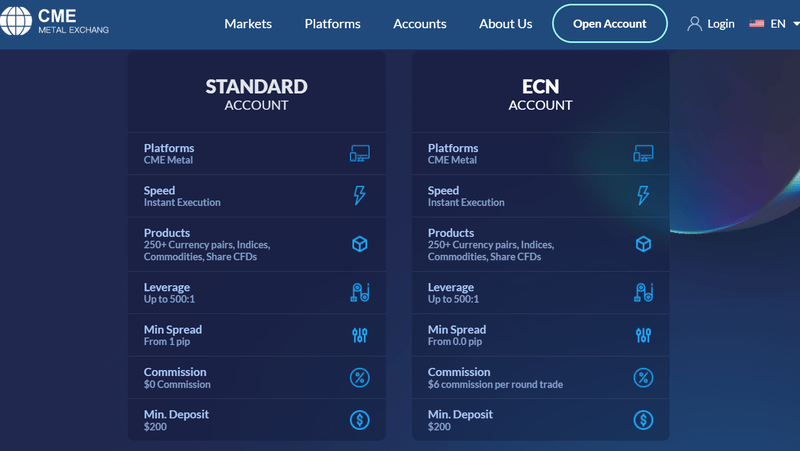Click the ECN account Platforms devices icon
Image resolution: width=800 pixels, height=451 pixels.
[643, 153]
